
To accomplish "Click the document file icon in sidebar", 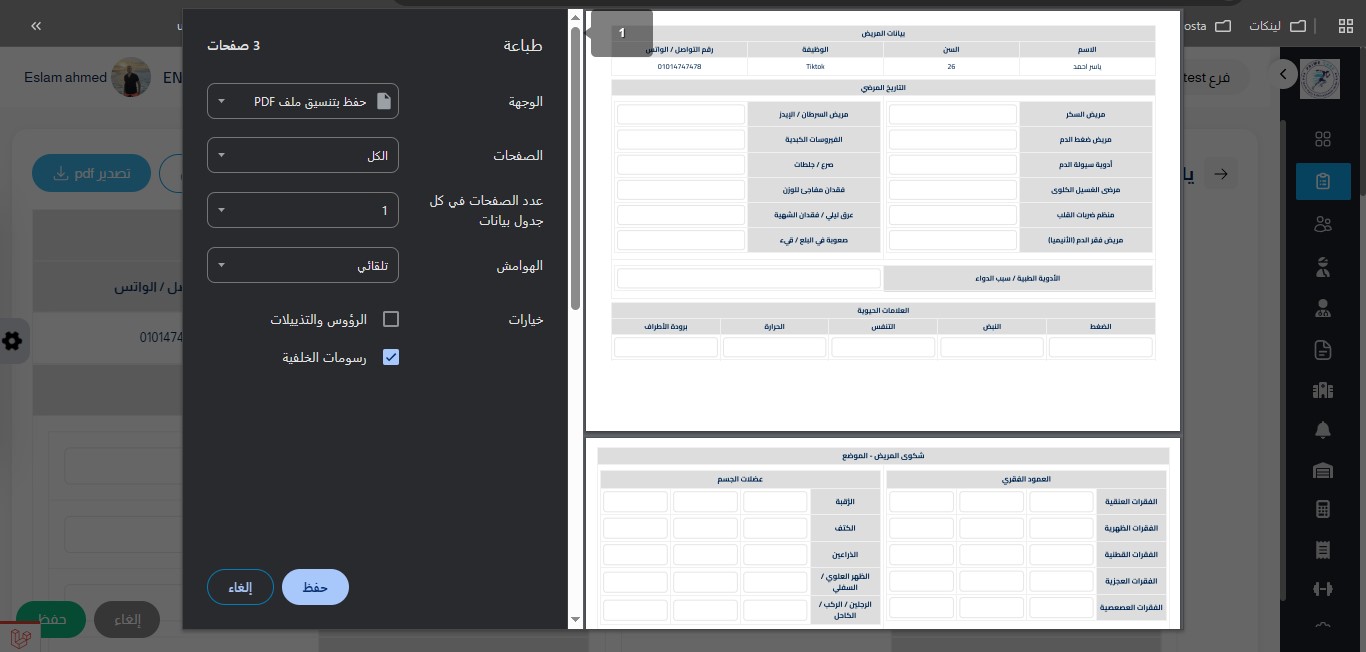I will tap(1323, 349).
